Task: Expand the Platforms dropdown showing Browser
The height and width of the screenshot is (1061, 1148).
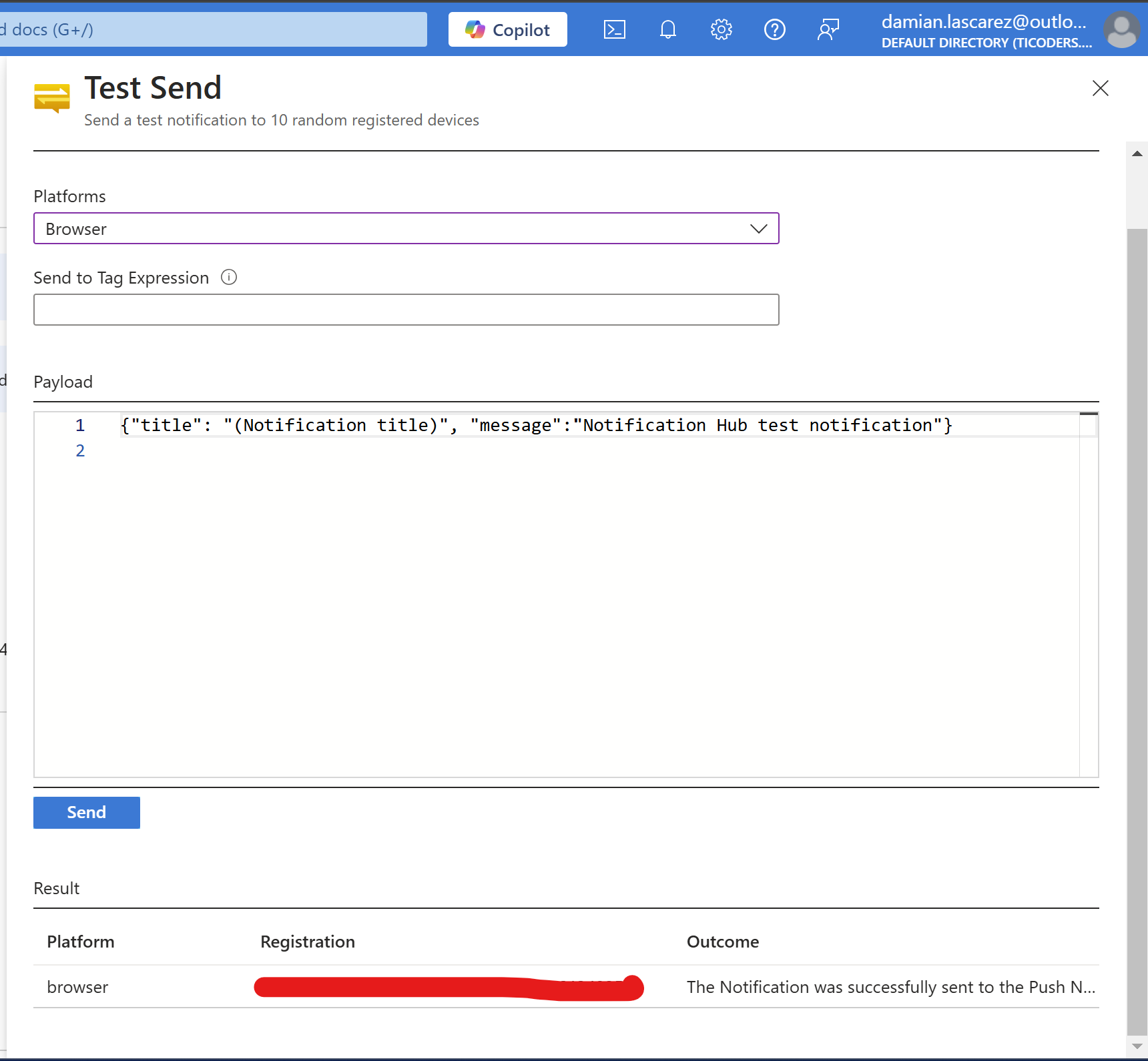Action: (406, 229)
